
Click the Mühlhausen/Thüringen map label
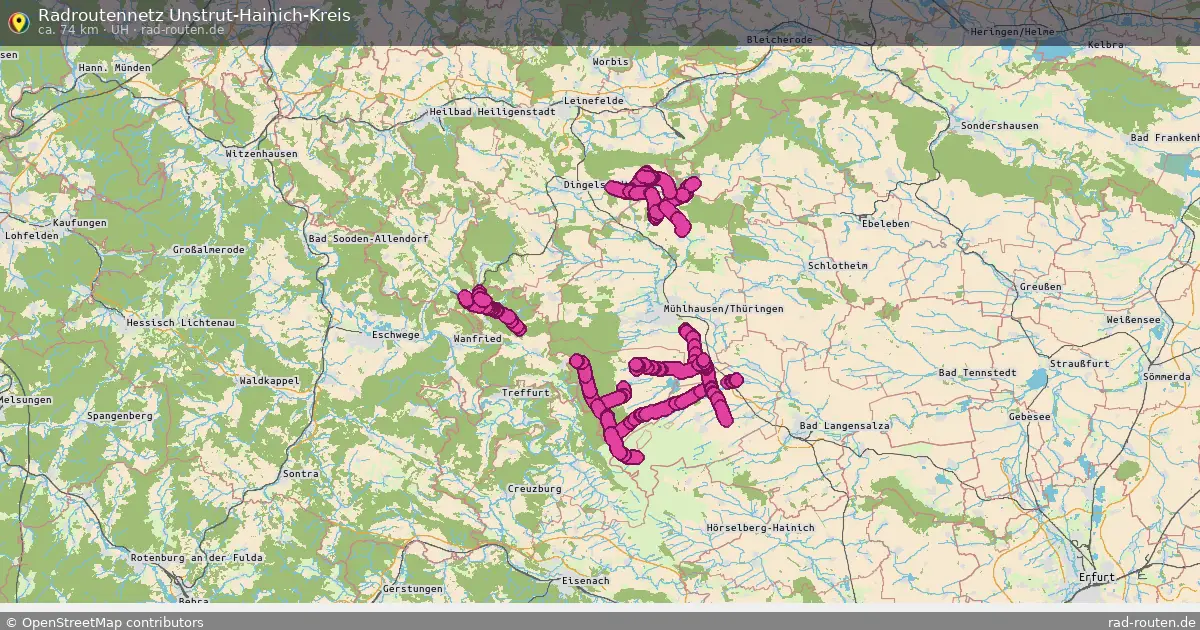pos(723,309)
